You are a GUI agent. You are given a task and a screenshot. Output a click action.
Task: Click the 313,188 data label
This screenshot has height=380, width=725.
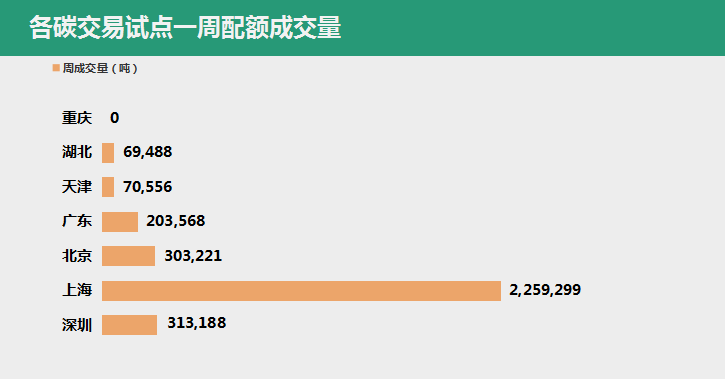pyautogui.click(x=197, y=323)
